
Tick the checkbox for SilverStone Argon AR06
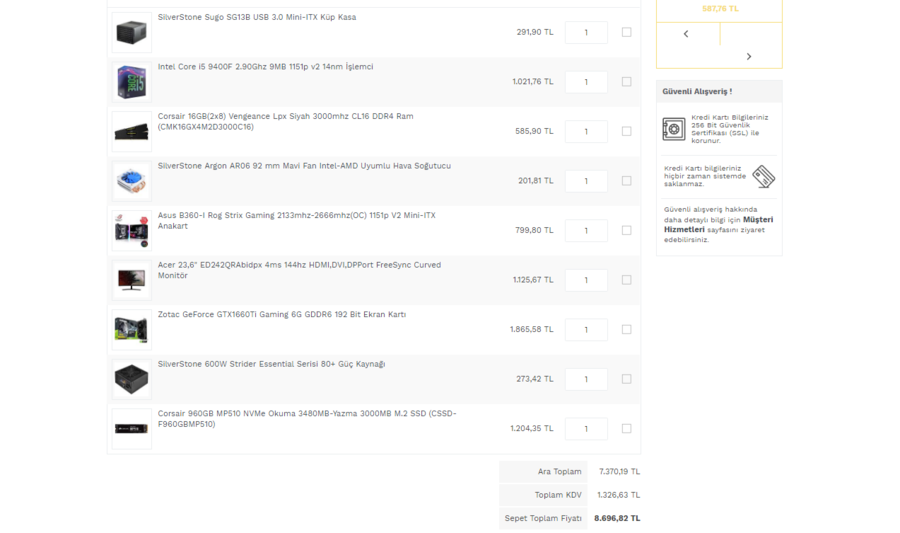[626, 181]
